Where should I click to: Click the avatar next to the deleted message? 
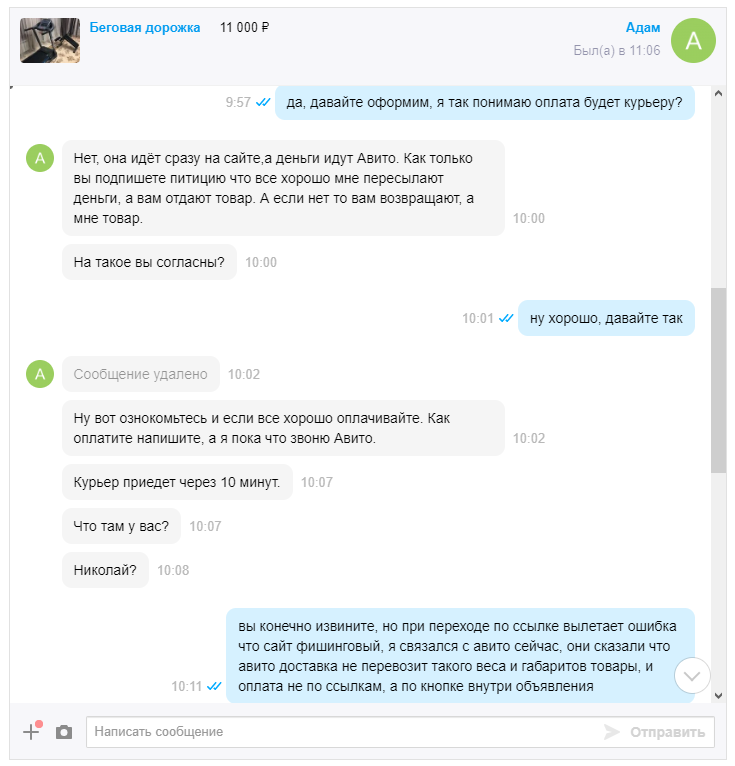(x=40, y=374)
